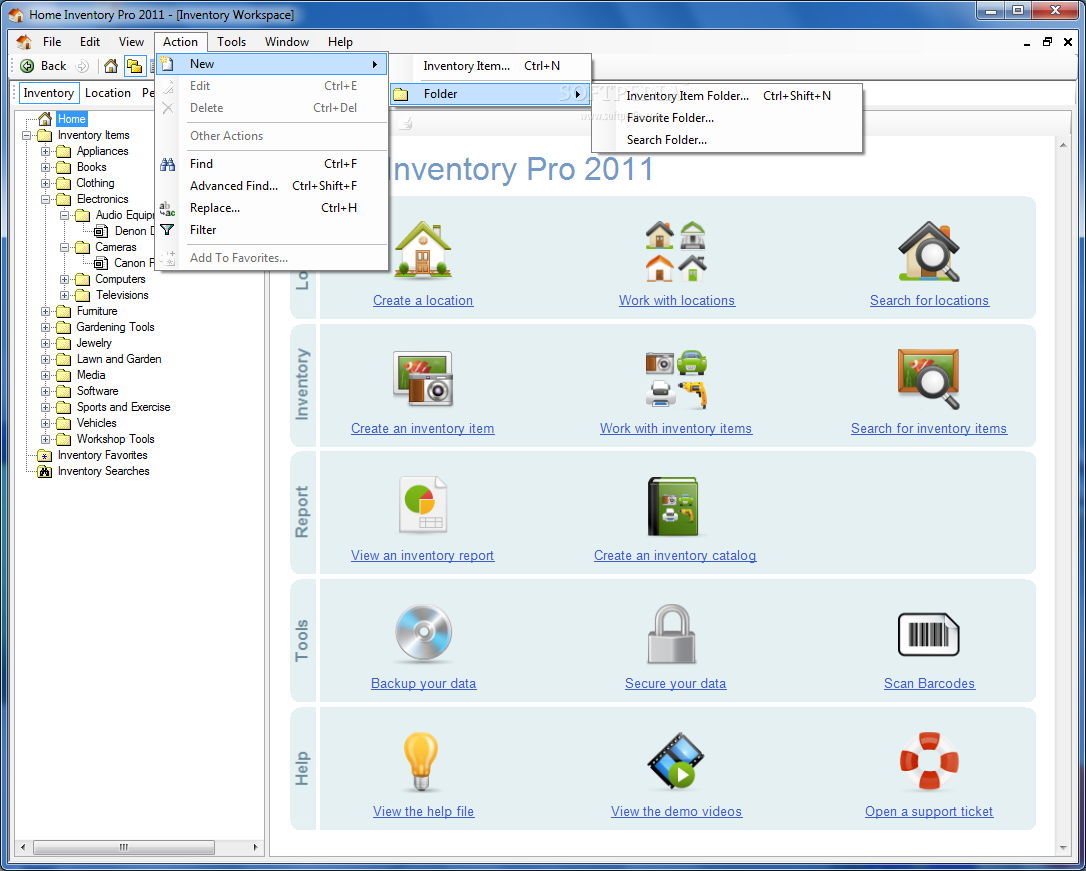The image size is (1086, 871).
Task: Switch to the Location tab
Action: (107, 93)
